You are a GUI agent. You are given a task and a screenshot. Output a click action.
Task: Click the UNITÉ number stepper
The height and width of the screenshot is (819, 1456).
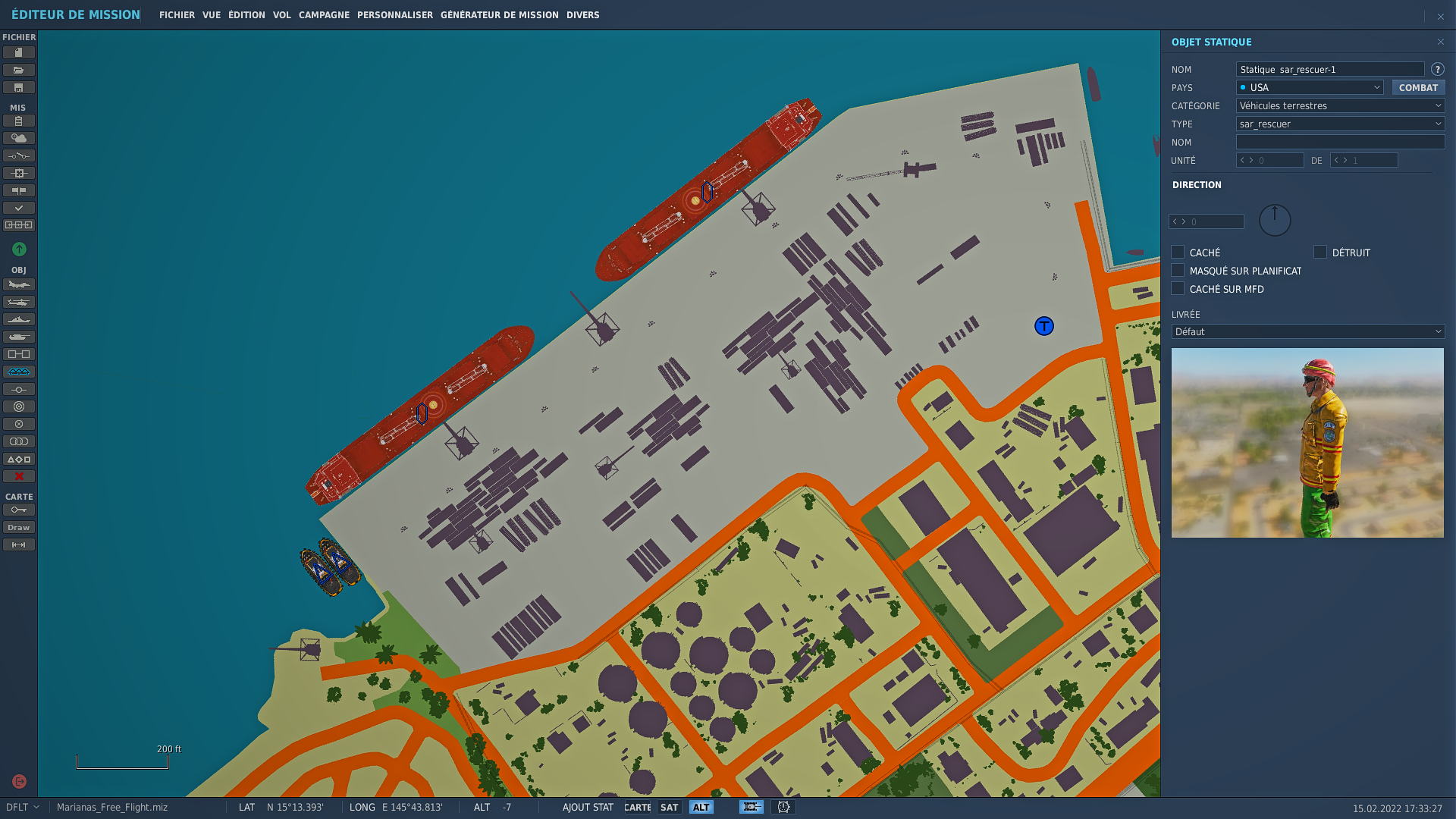pos(1270,160)
